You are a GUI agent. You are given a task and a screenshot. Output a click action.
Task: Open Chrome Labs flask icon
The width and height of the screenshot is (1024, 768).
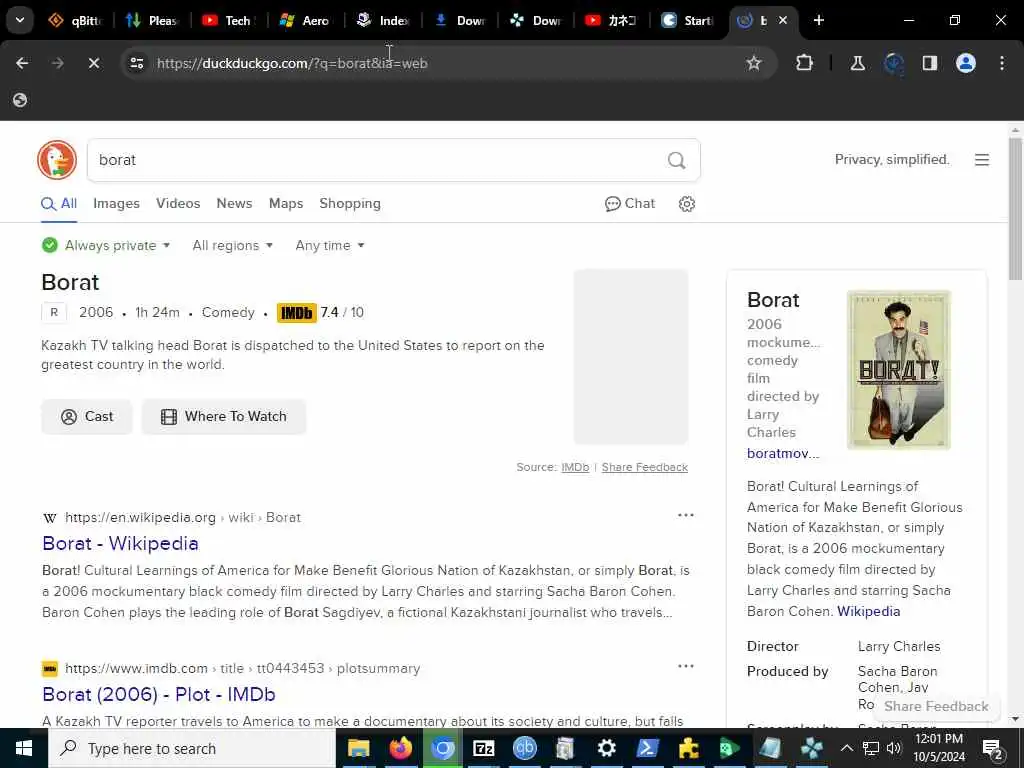point(857,63)
